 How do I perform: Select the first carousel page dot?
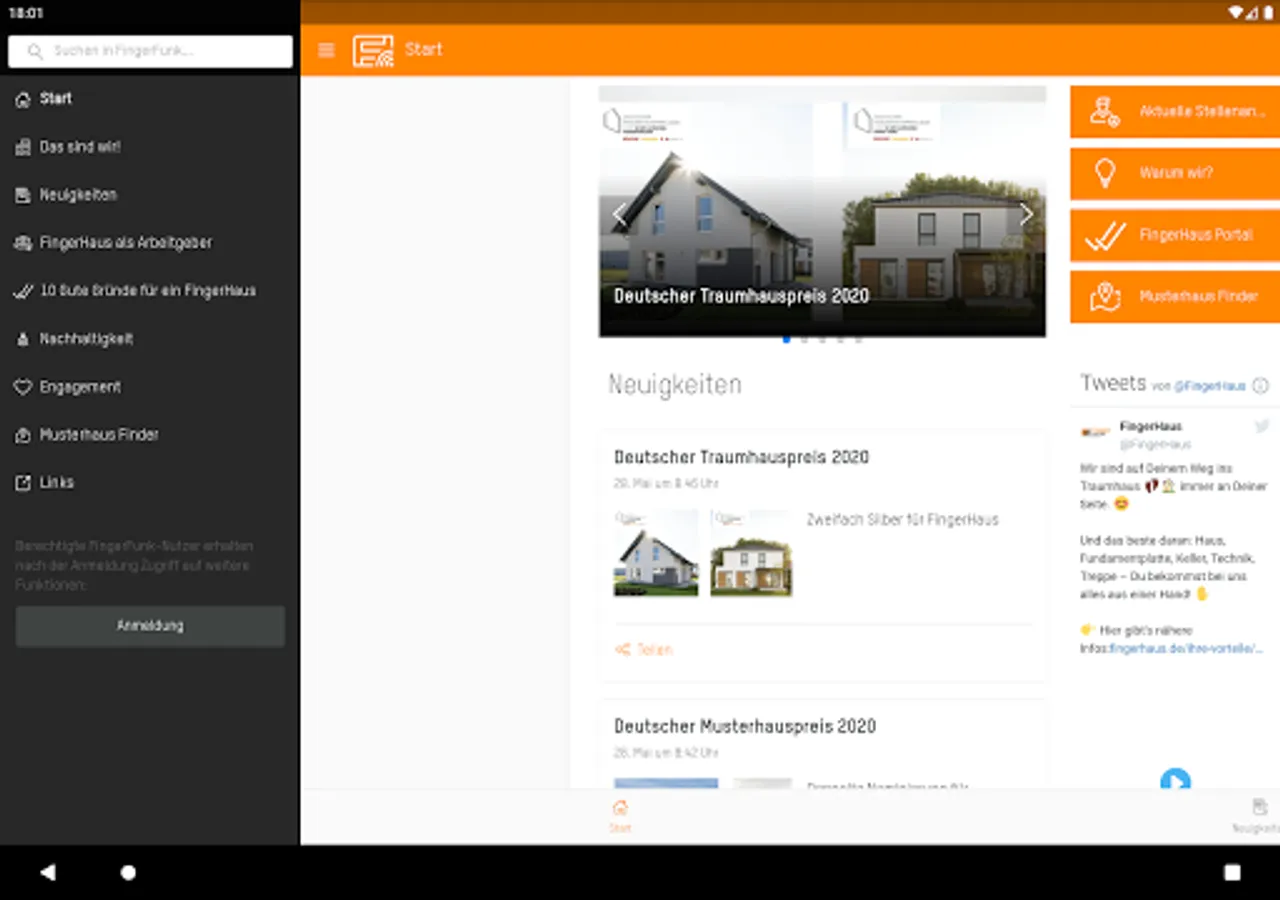click(786, 340)
